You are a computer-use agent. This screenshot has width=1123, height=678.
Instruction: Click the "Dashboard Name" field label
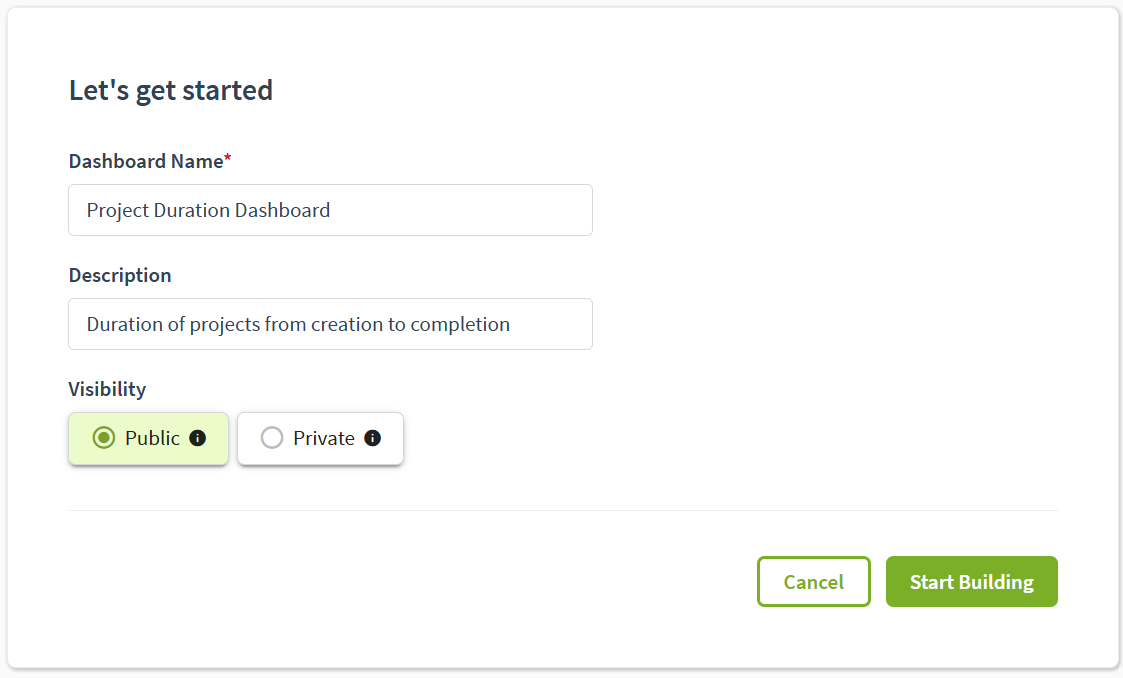[x=145, y=161]
